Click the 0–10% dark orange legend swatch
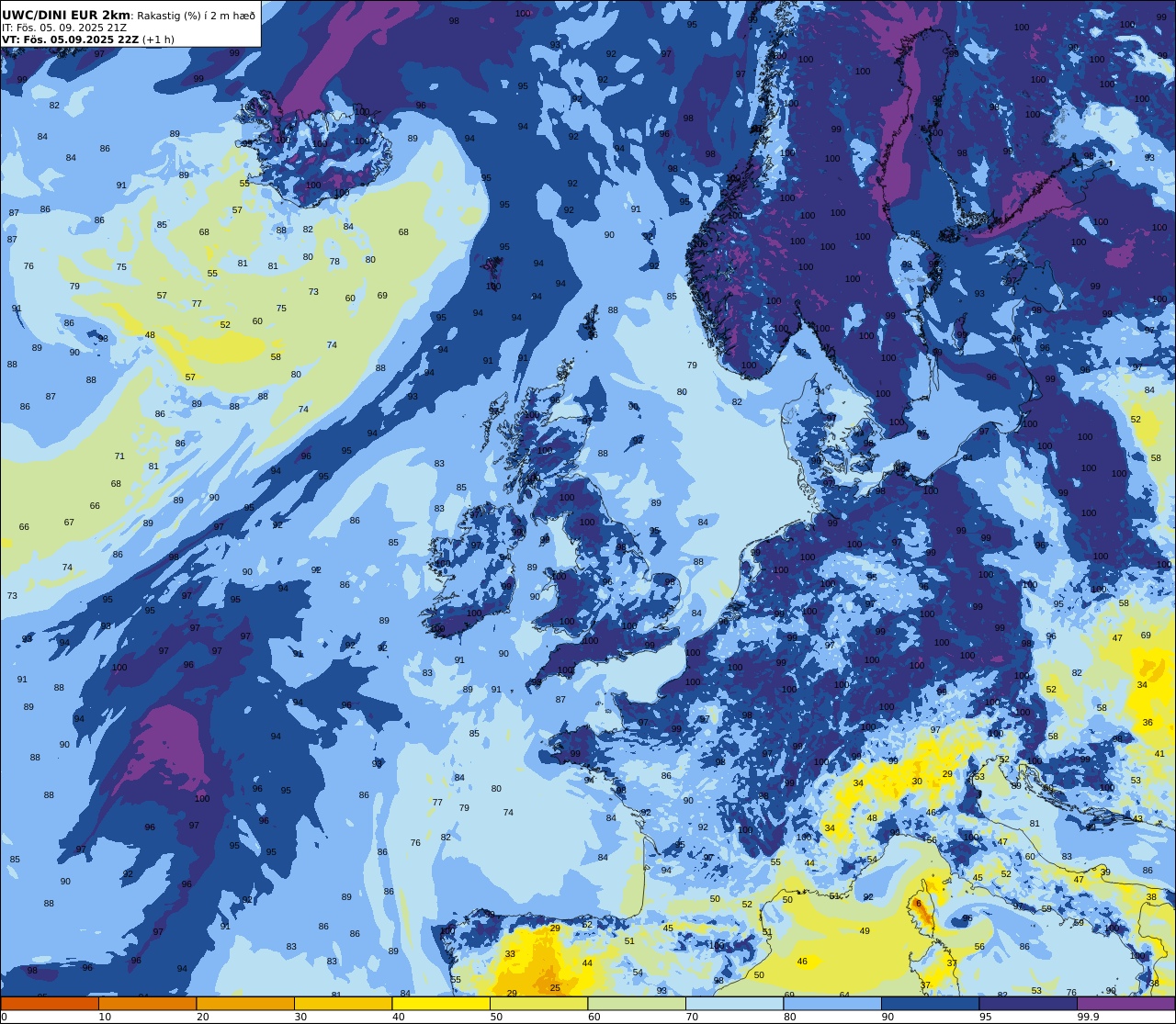 point(50,1004)
